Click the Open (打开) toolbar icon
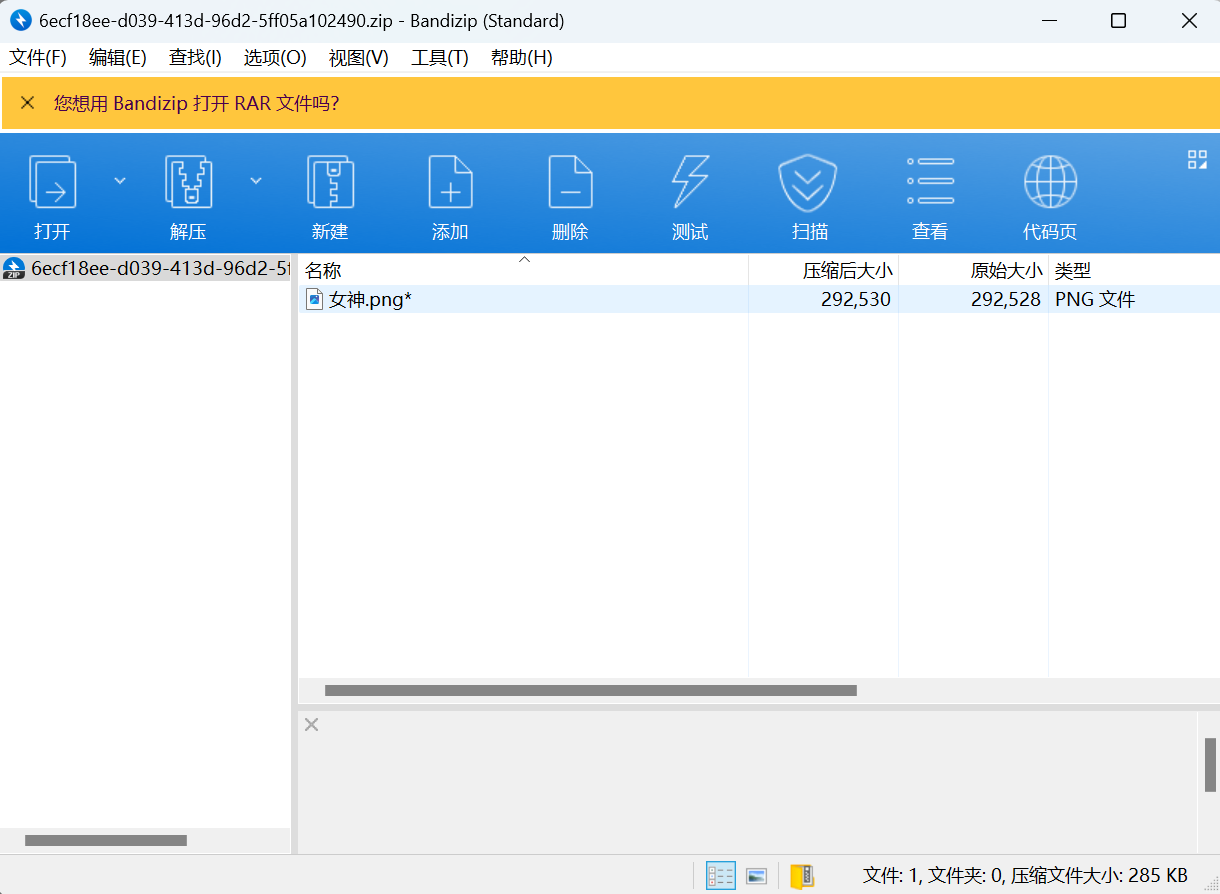 click(52, 181)
